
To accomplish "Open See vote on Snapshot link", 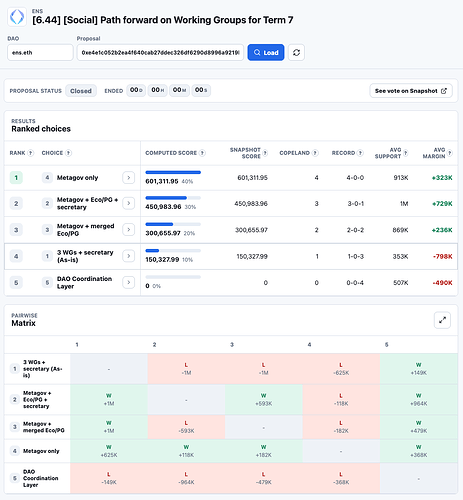I will (x=411, y=91).
